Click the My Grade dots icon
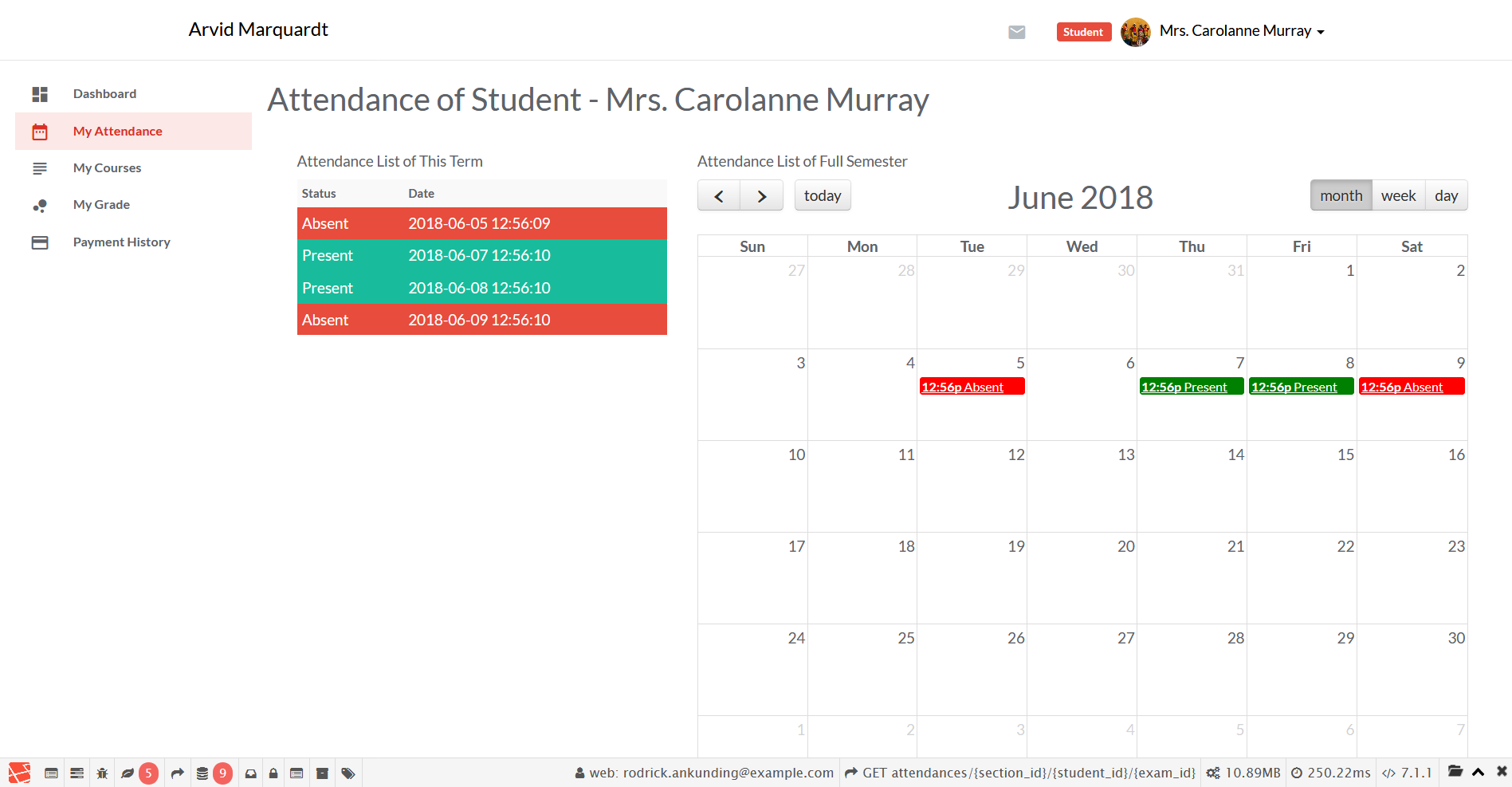1512x787 pixels. point(40,206)
